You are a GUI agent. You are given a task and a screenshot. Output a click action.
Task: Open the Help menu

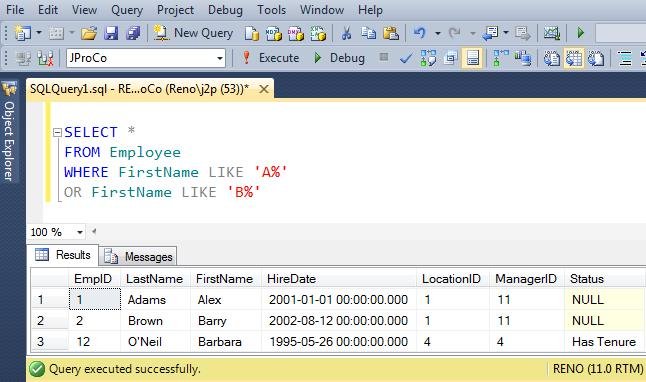(370, 9)
